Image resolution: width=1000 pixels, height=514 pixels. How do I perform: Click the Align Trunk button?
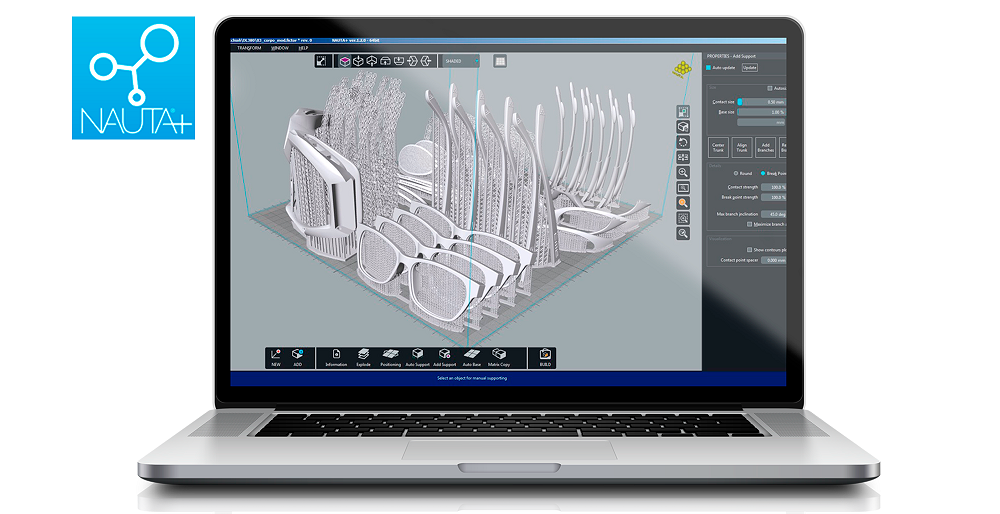point(742,147)
